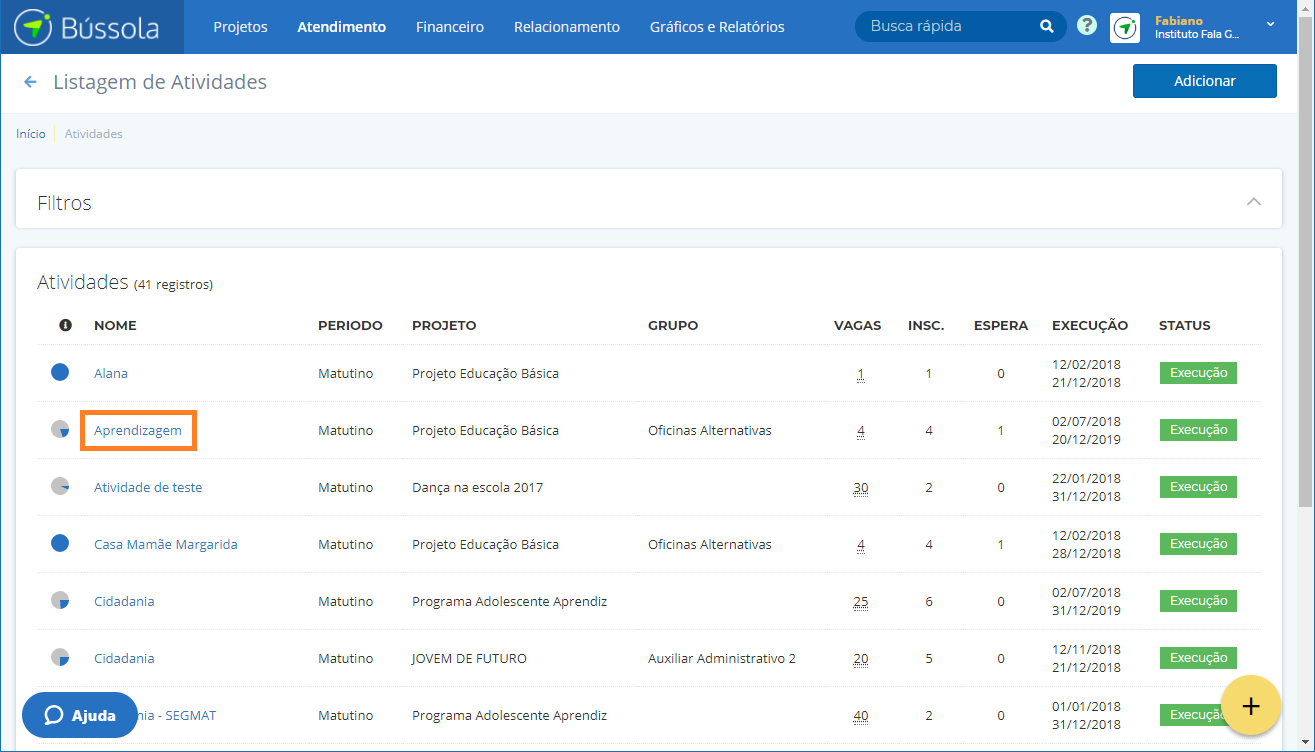
Task: Open Cidadania link in JOVEM DE FUTURO row
Action: (x=124, y=658)
